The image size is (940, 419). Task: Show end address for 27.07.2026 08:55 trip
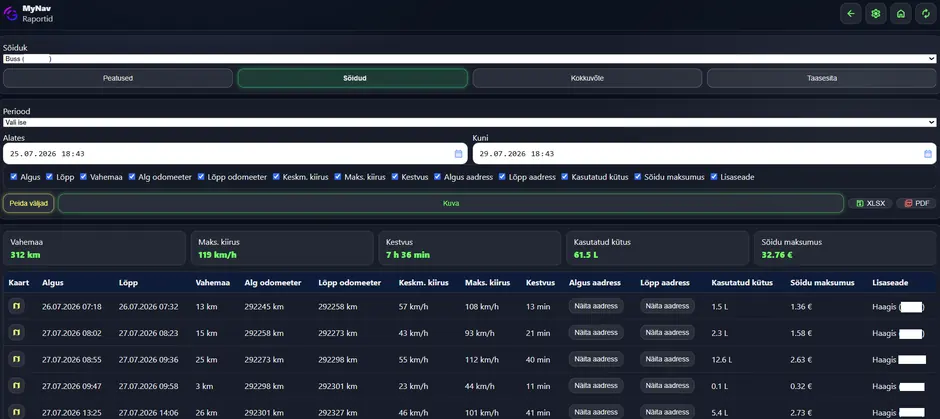[x=667, y=359]
